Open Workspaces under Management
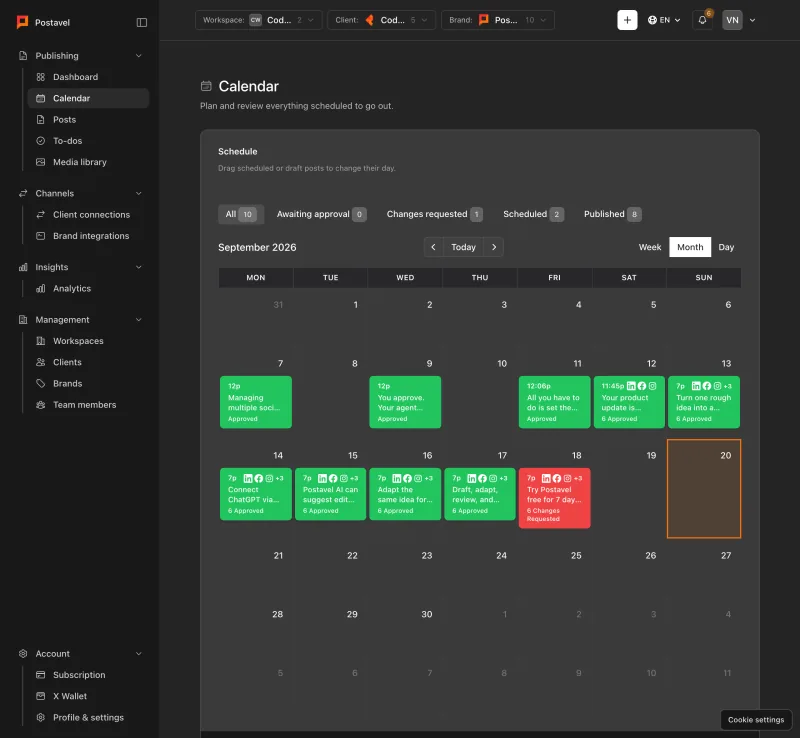800x738 pixels. tap(88, 341)
